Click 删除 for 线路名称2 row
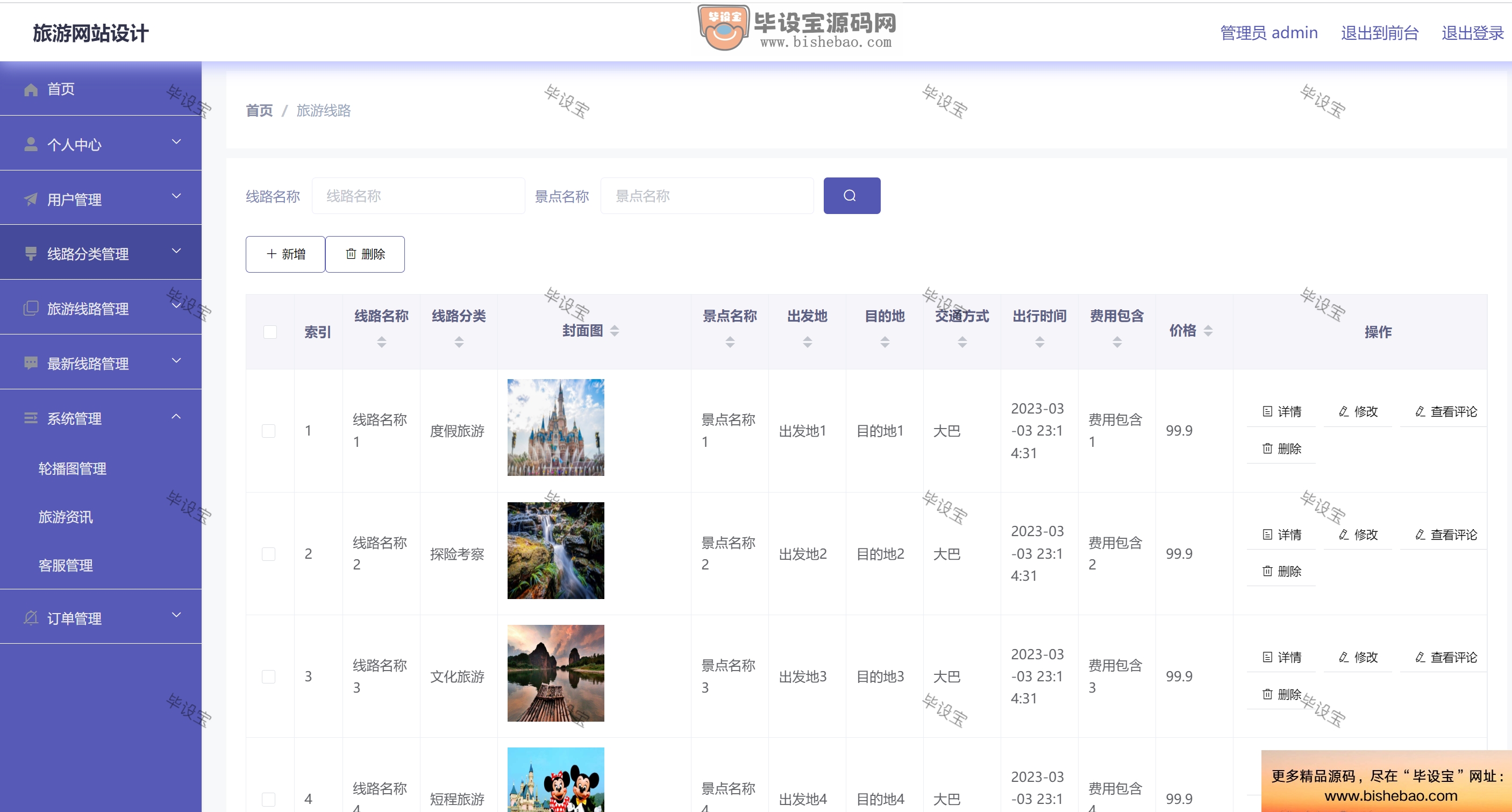Screen dimensions: 1512x812 pos(1282,571)
